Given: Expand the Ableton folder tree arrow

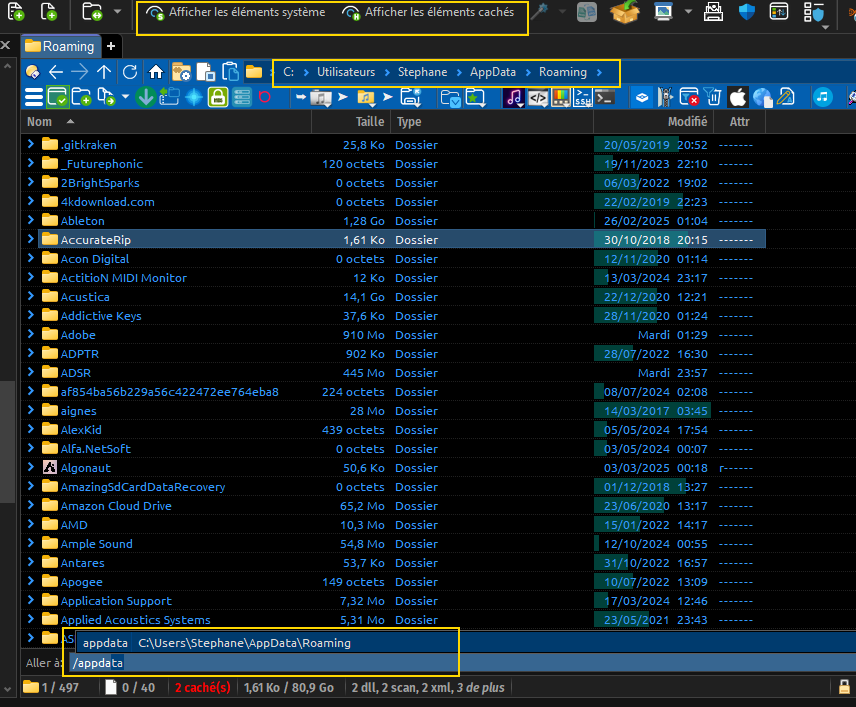Looking at the screenshot, I should pos(31,221).
